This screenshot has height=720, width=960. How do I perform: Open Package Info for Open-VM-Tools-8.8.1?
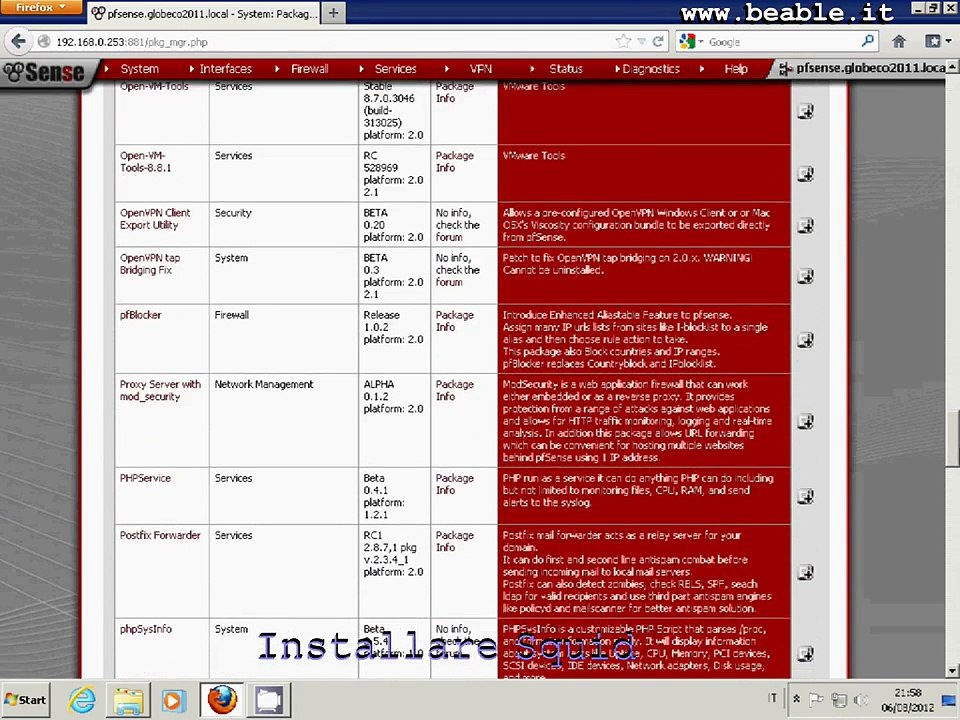pos(454,162)
